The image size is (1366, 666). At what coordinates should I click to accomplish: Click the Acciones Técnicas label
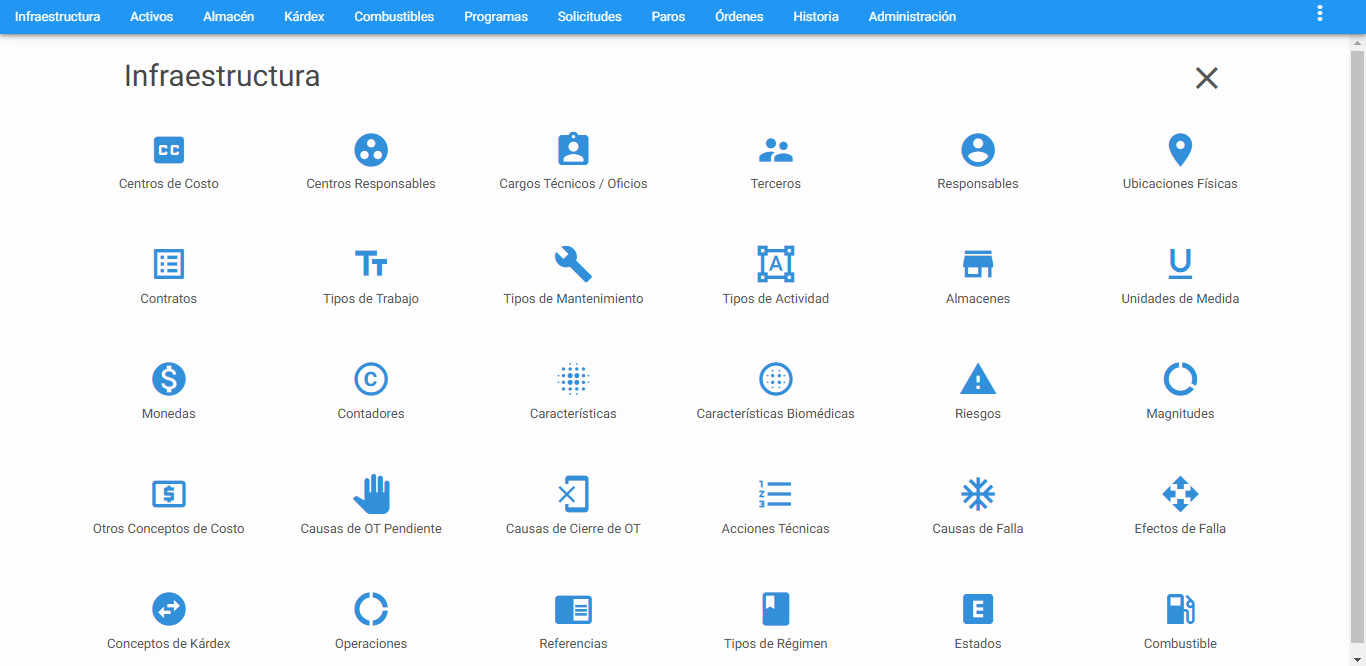pos(776,529)
